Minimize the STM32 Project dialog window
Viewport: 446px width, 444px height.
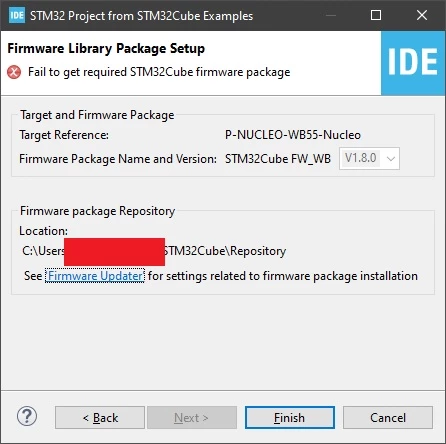coord(331,15)
